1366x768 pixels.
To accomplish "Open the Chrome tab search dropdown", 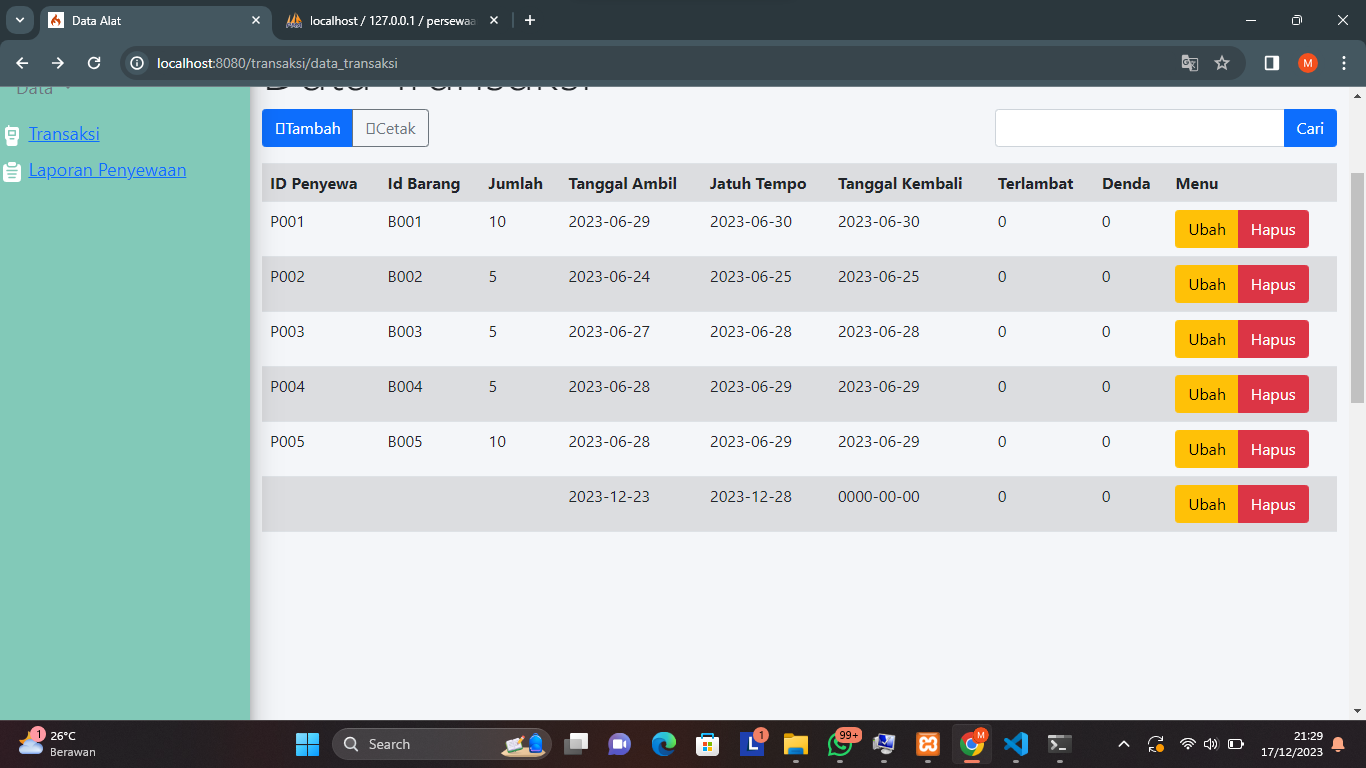I will point(19,20).
